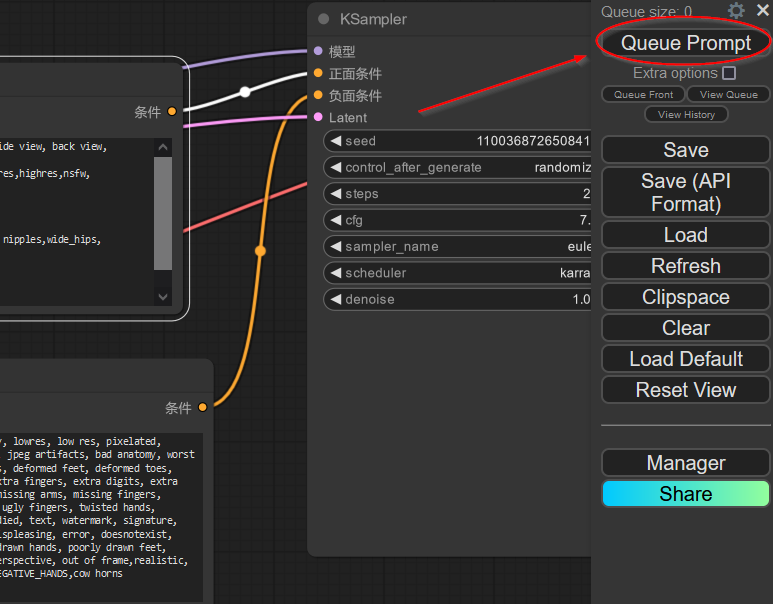Click Save (API Format) button
The image size is (773, 604).
685,192
